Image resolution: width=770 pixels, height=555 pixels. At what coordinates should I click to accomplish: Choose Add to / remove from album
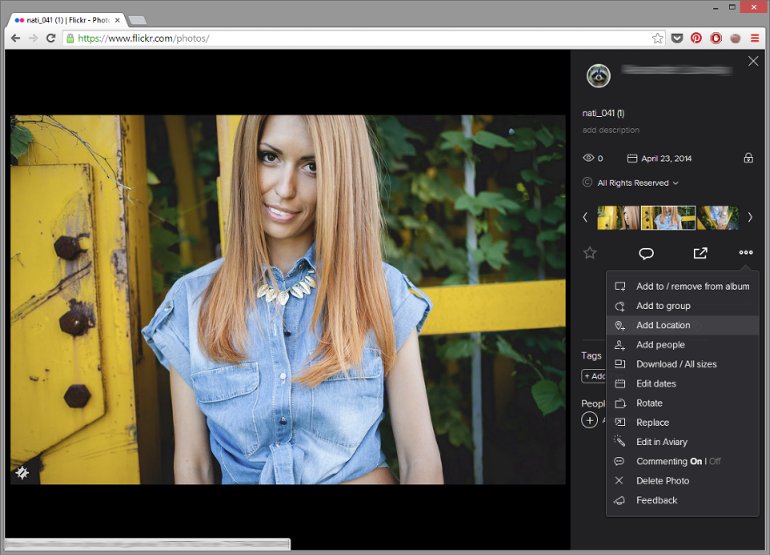[683, 286]
